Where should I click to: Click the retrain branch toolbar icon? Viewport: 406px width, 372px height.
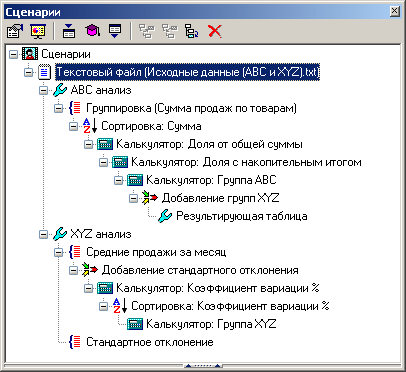(x=192, y=31)
